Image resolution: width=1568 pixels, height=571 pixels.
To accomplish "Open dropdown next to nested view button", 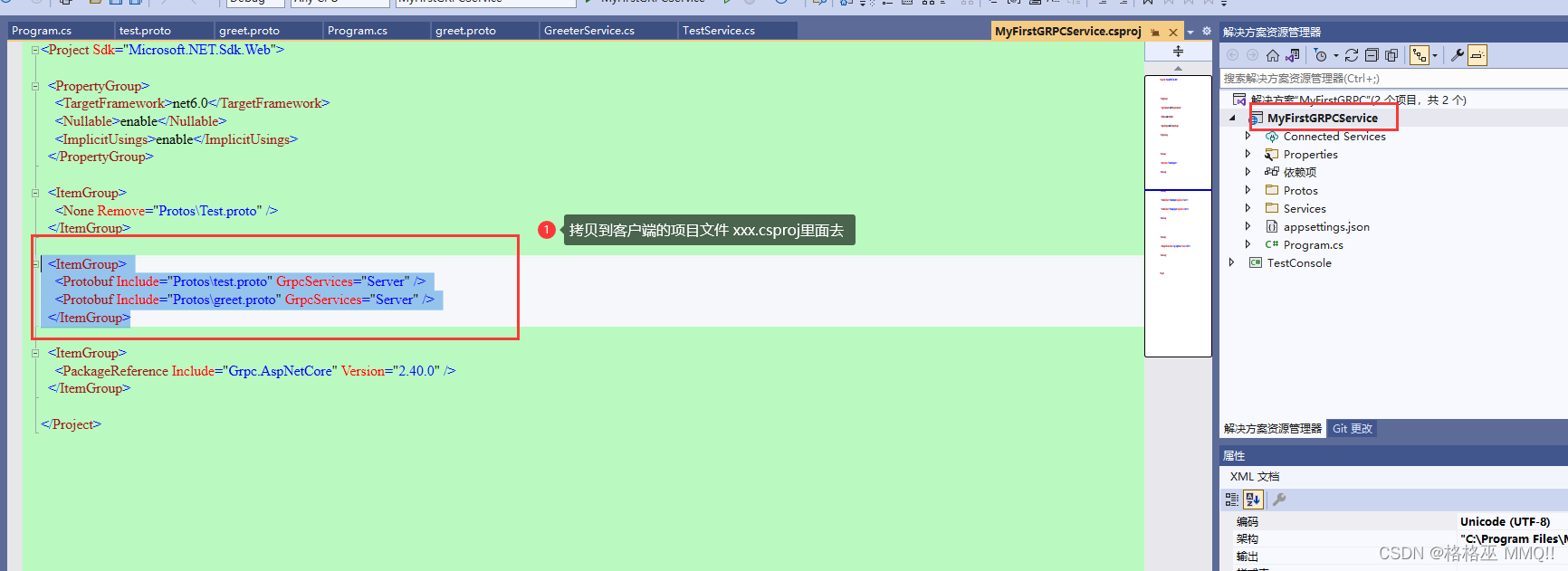I will coord(1435,55).
